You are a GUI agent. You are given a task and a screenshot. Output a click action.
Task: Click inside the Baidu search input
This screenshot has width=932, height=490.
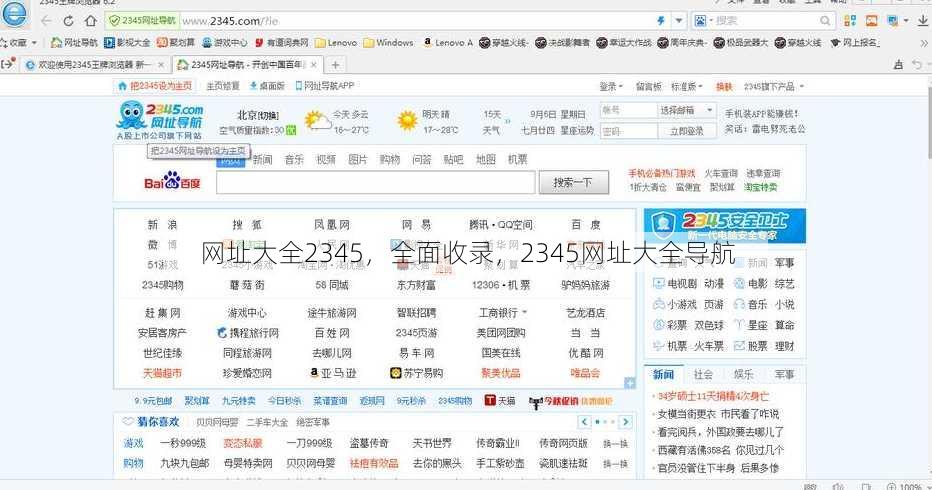[376, 183]
